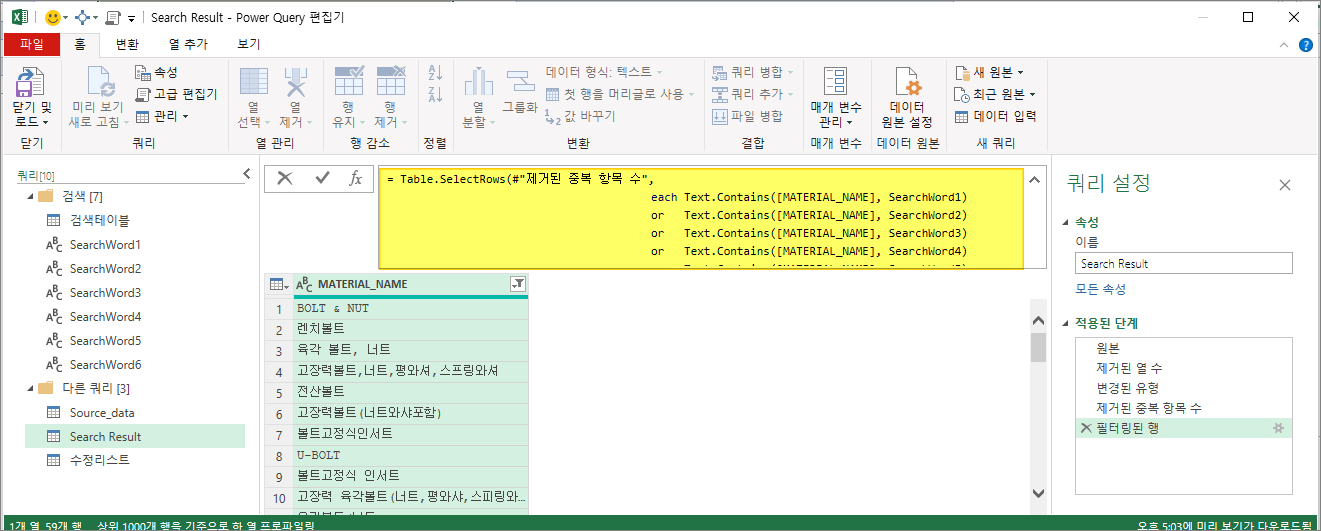The width and height of the screenshot is (1321, 531).
Task: Click the 매개 변수 관리 icon
Action: tap(835, 82)
